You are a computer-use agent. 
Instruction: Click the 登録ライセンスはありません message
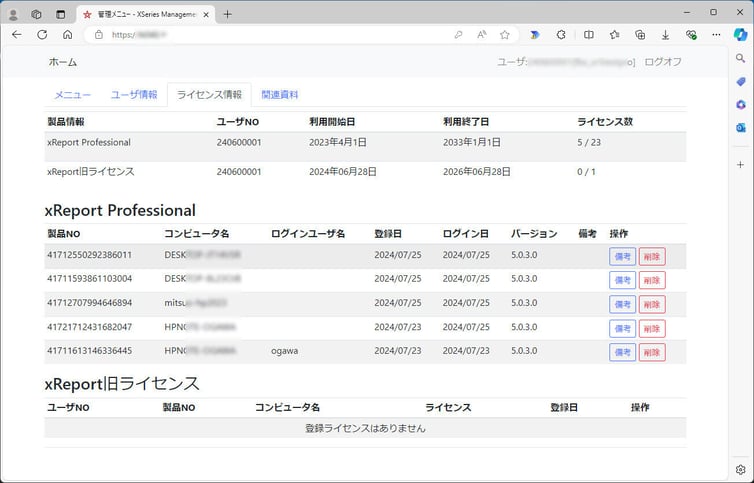tap(365, 428)
